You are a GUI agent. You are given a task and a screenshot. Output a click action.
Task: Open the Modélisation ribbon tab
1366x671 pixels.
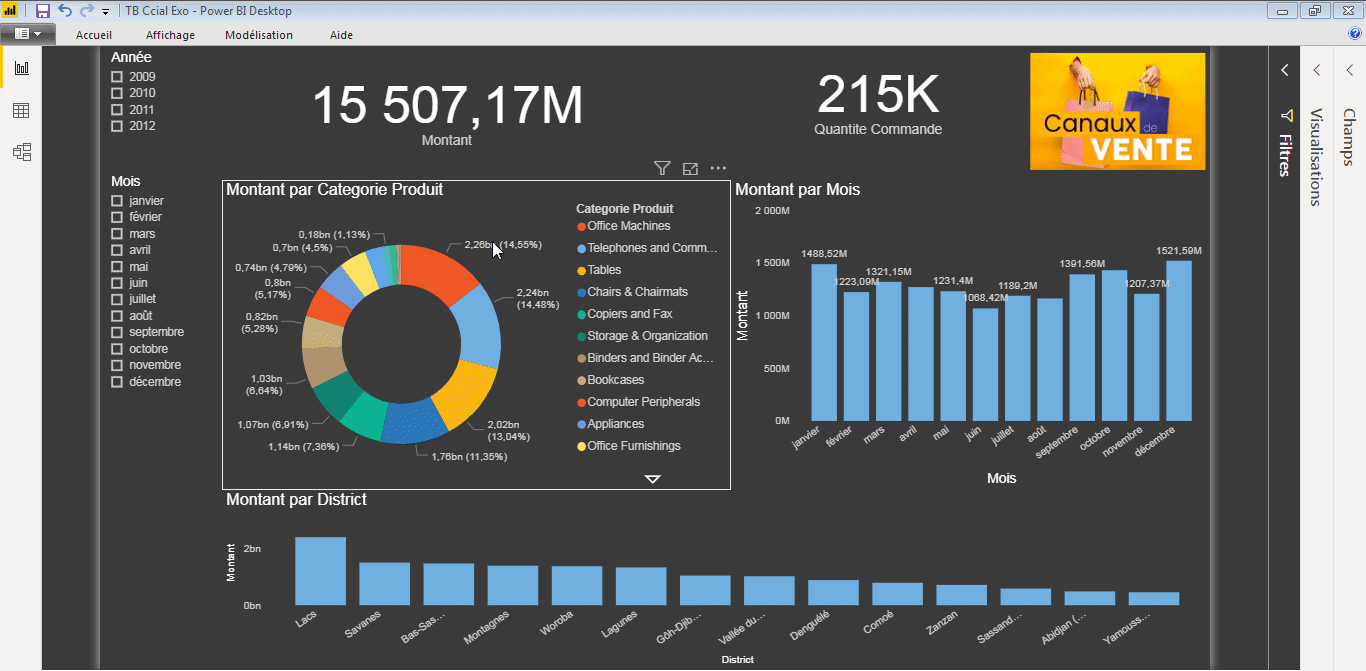pos(259,35)
